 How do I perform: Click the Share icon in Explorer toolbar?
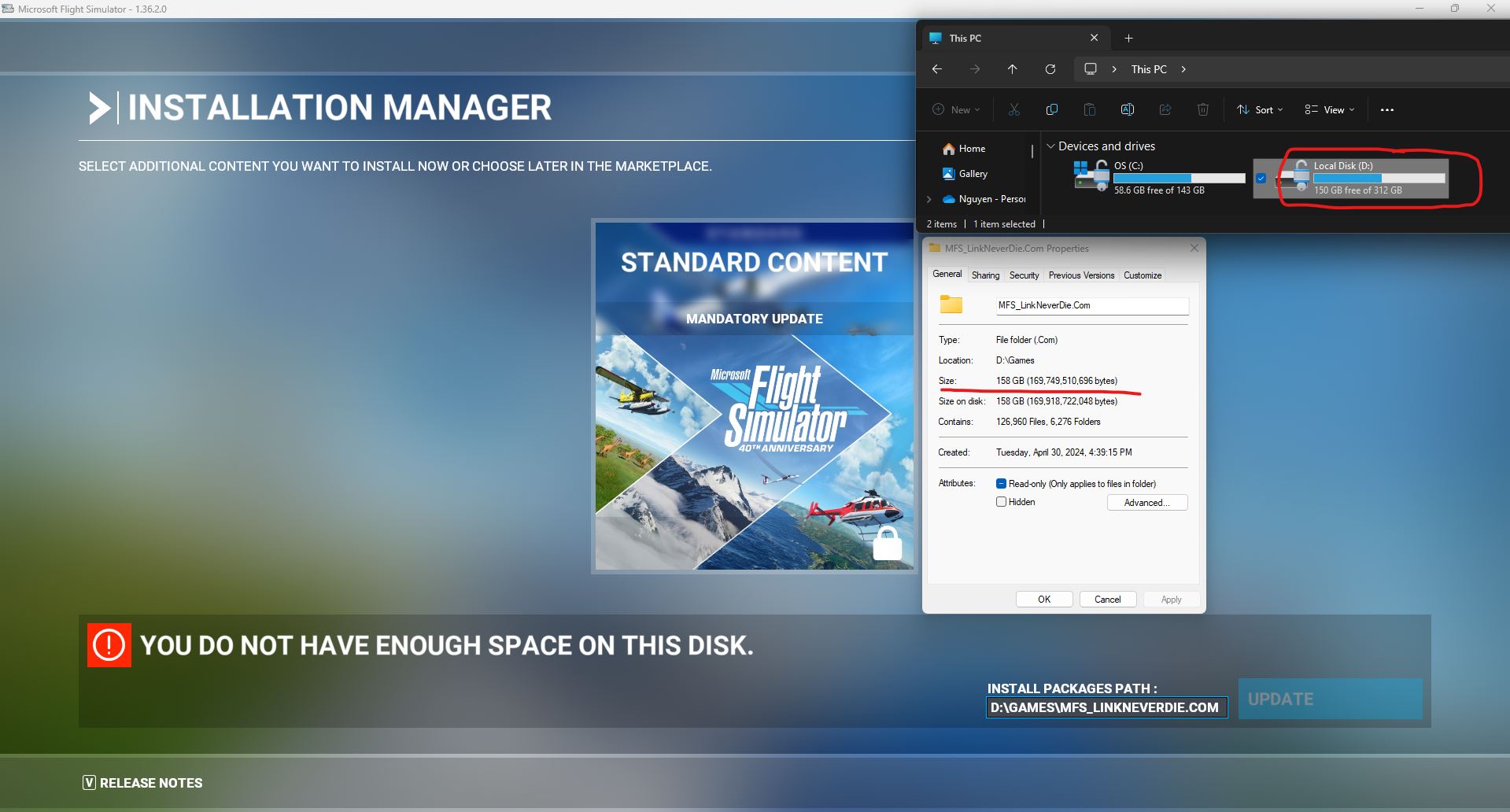coord(1165,109)
